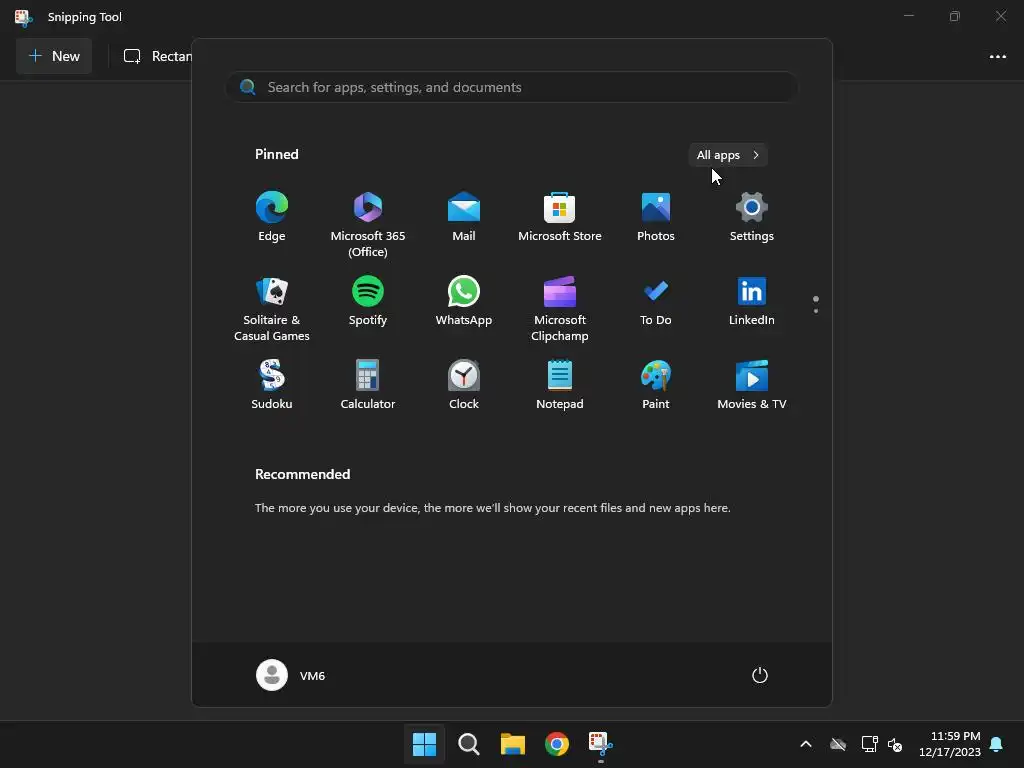Open the LinkedIn pinned app
Screen dimensions: 1024x768
tap(752, 302)
